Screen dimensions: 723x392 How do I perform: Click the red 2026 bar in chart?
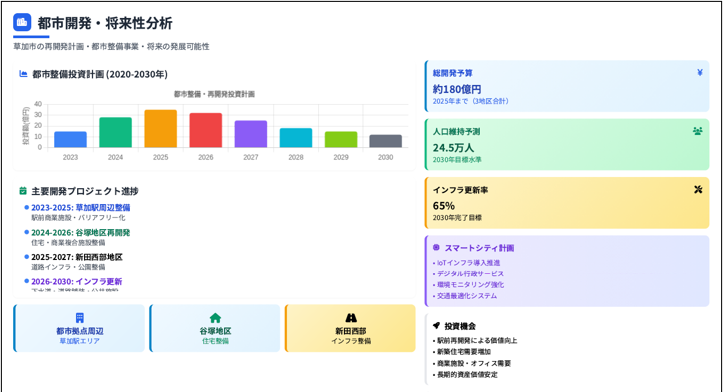(206, 131)
